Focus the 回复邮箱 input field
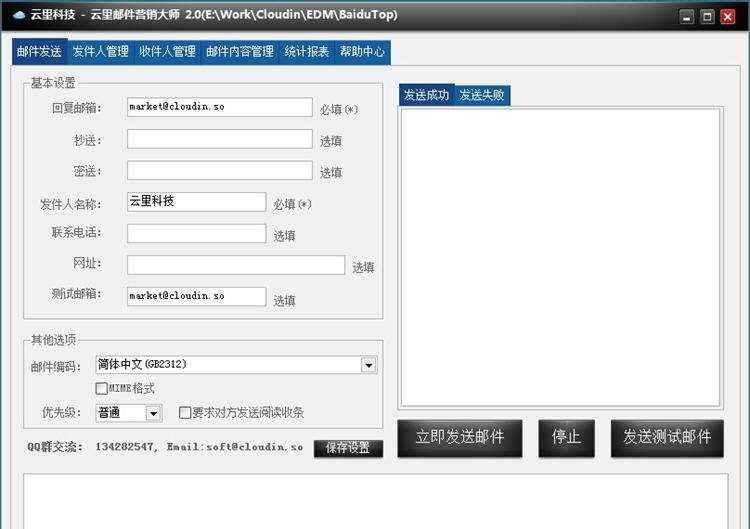The height and width of the screenshot is (529, 750). (x=220, y=107)
